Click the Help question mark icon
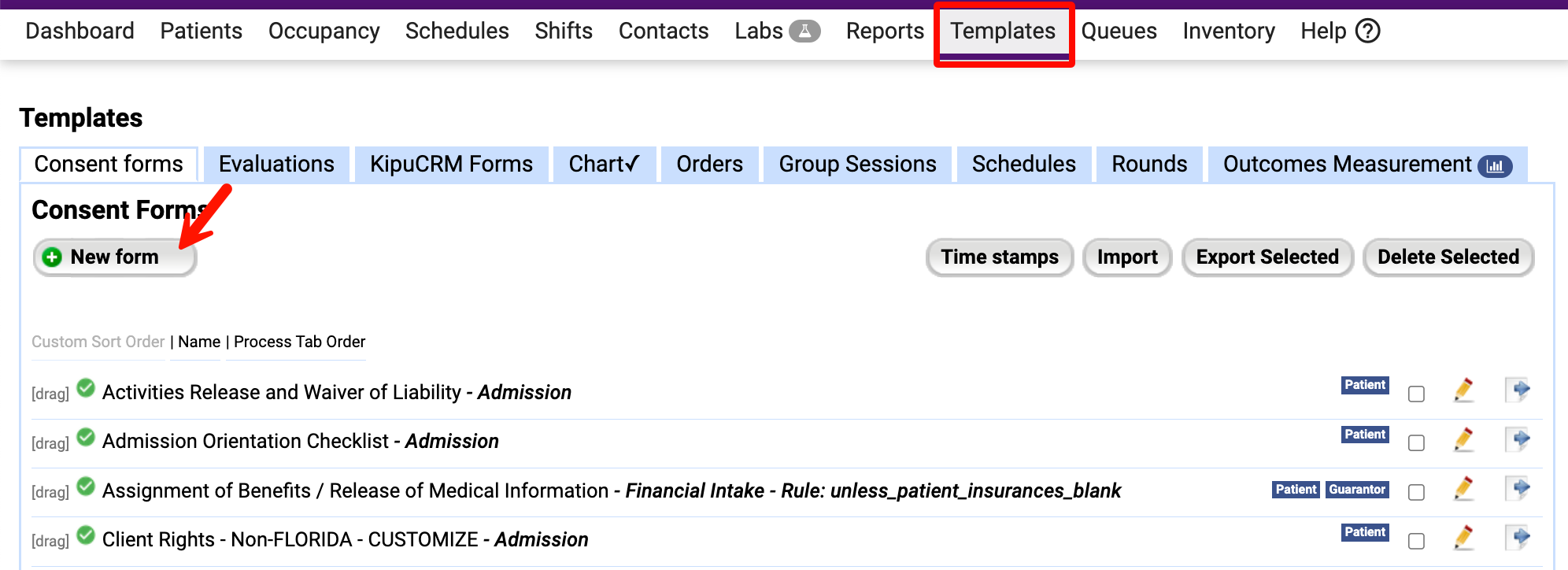The width and height of the screenshot is (1568, 570). [1368, 31]
